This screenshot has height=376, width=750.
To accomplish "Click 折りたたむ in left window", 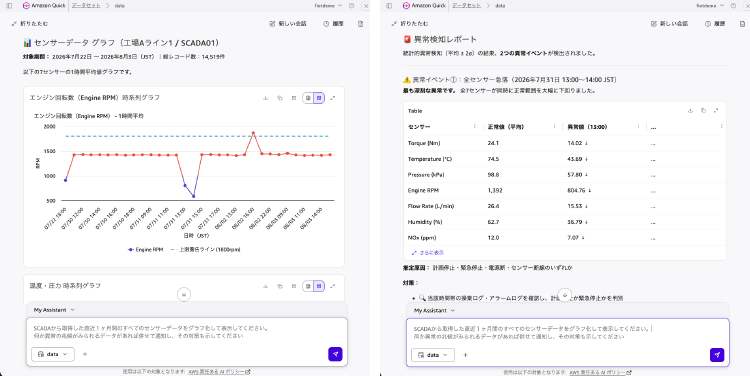I will pyautogui.click(x=30, y=23).
